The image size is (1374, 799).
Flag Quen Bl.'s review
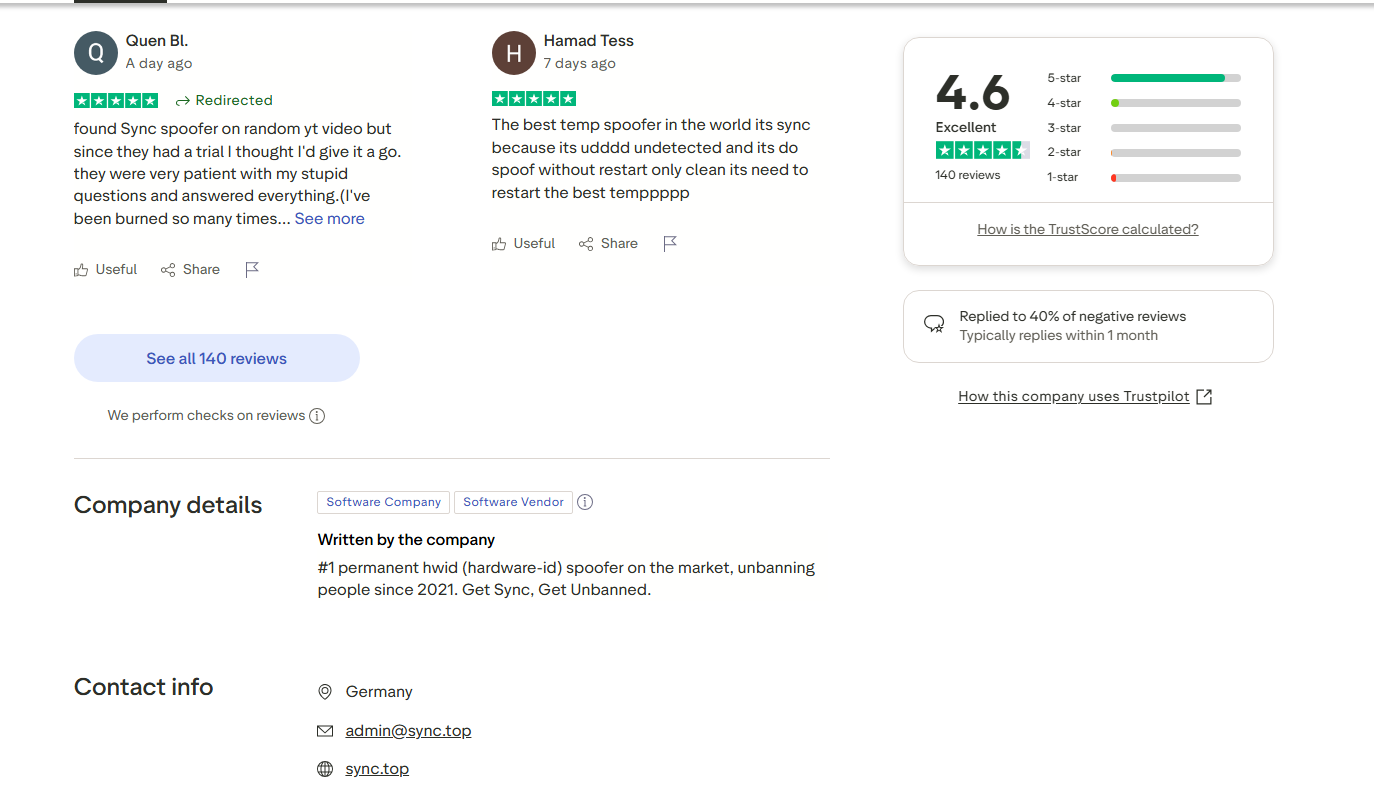pyautogui.click(x=252, y=269)
